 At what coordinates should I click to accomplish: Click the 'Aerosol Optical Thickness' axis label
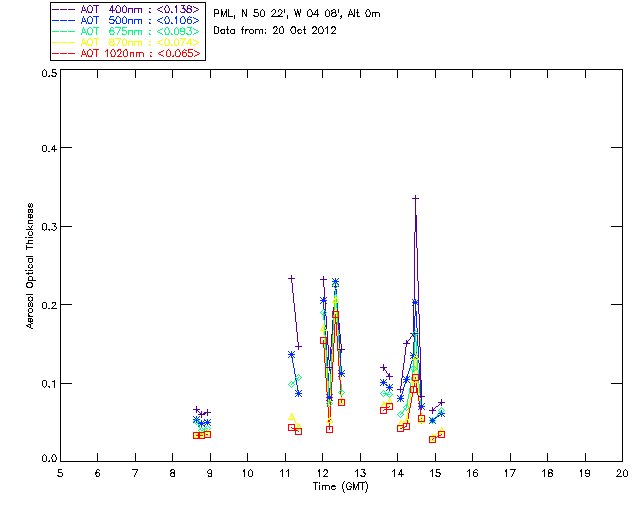point(30,266)
